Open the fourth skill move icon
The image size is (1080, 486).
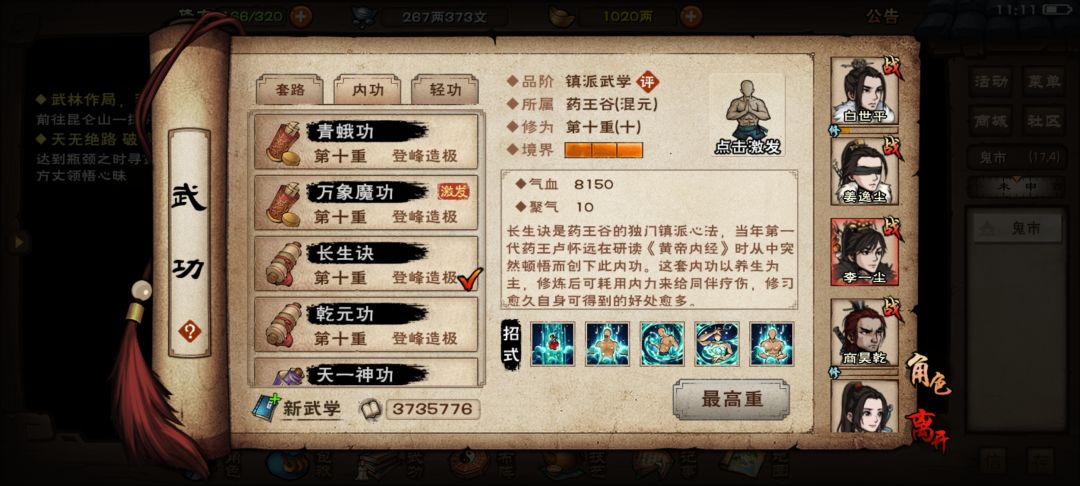coord(717,344)
